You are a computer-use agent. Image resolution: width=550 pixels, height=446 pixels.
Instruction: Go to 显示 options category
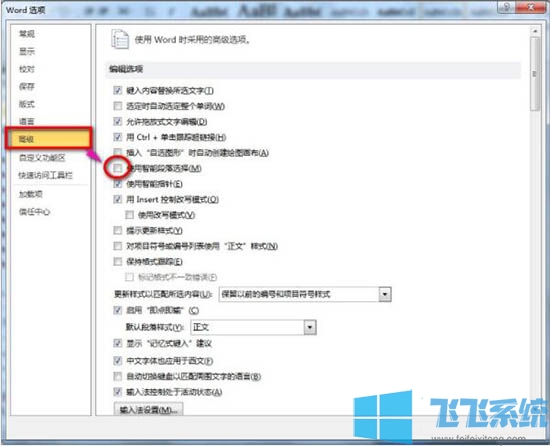coord(27,52)
